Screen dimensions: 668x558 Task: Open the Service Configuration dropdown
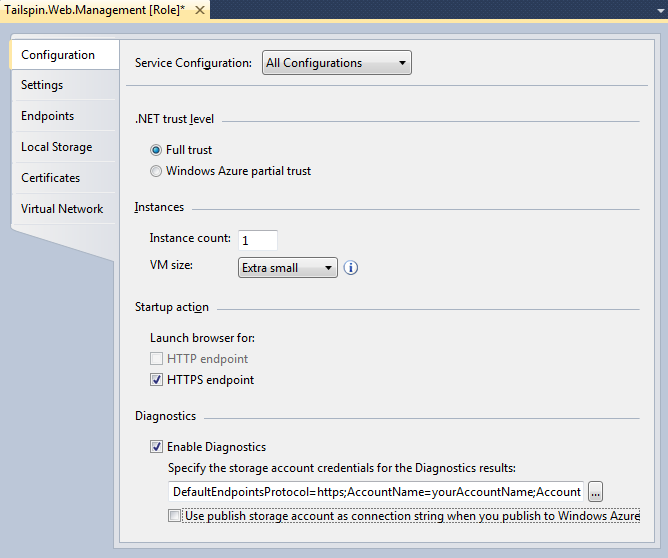pyautogui.click(x=337, y=63)
